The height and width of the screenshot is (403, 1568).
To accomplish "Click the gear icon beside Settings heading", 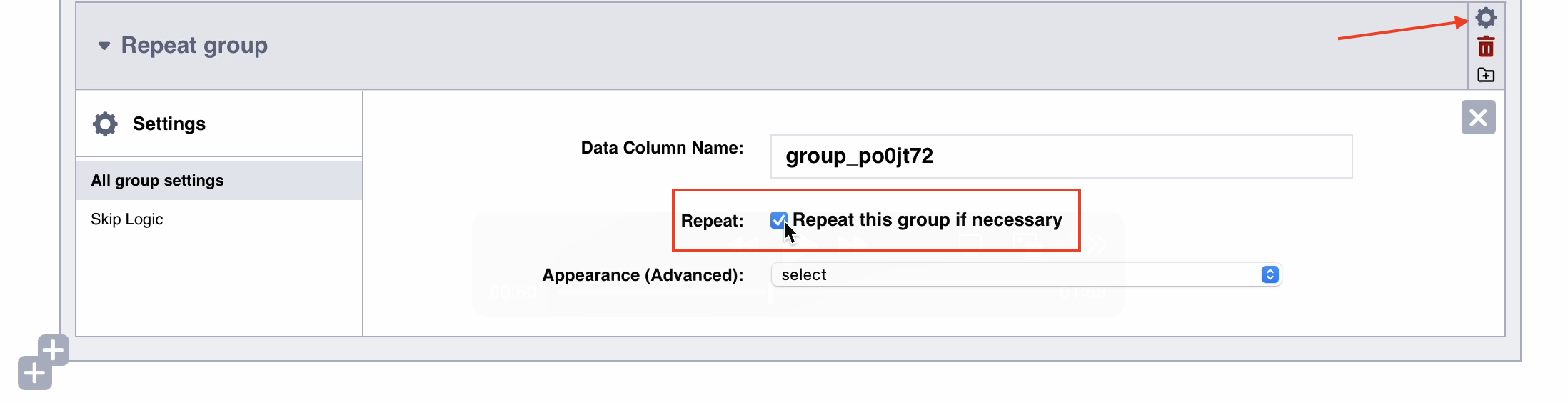I will pyautogui.click(x=105, y=124).
